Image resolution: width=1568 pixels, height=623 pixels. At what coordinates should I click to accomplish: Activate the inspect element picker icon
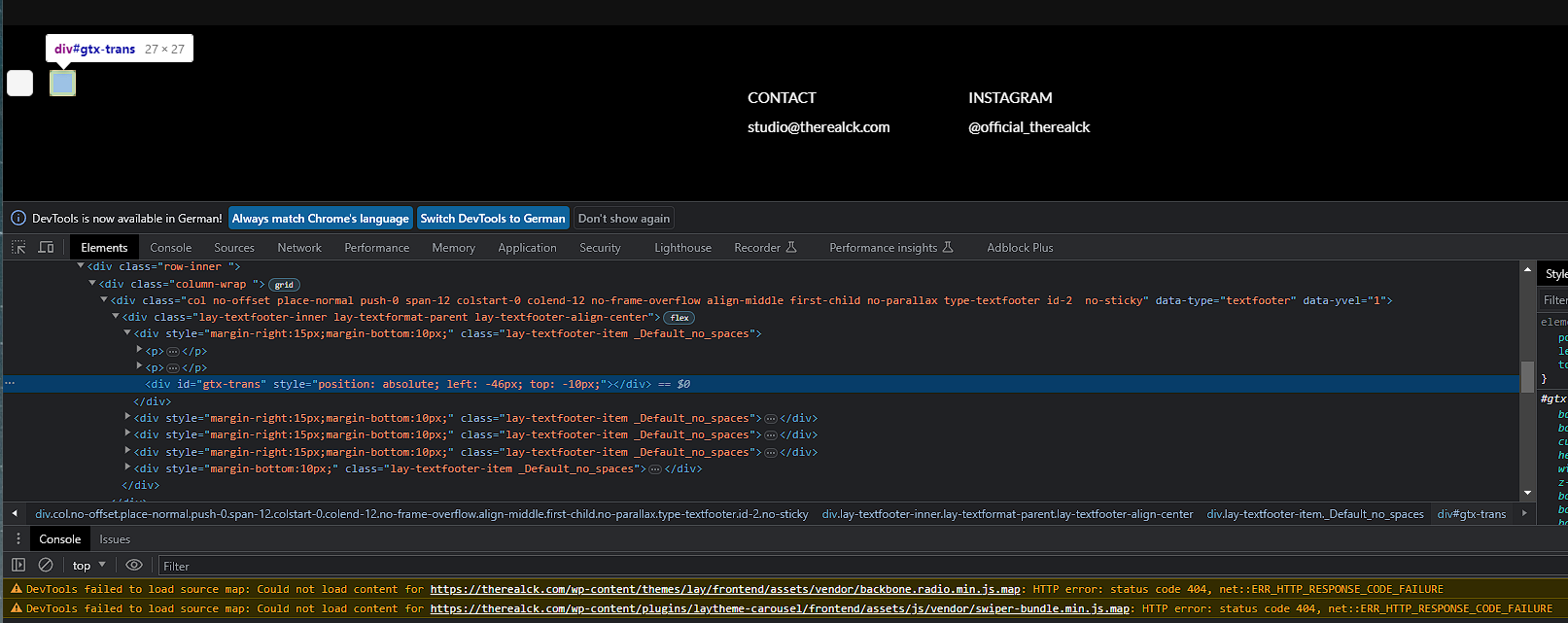click(18, 248)
